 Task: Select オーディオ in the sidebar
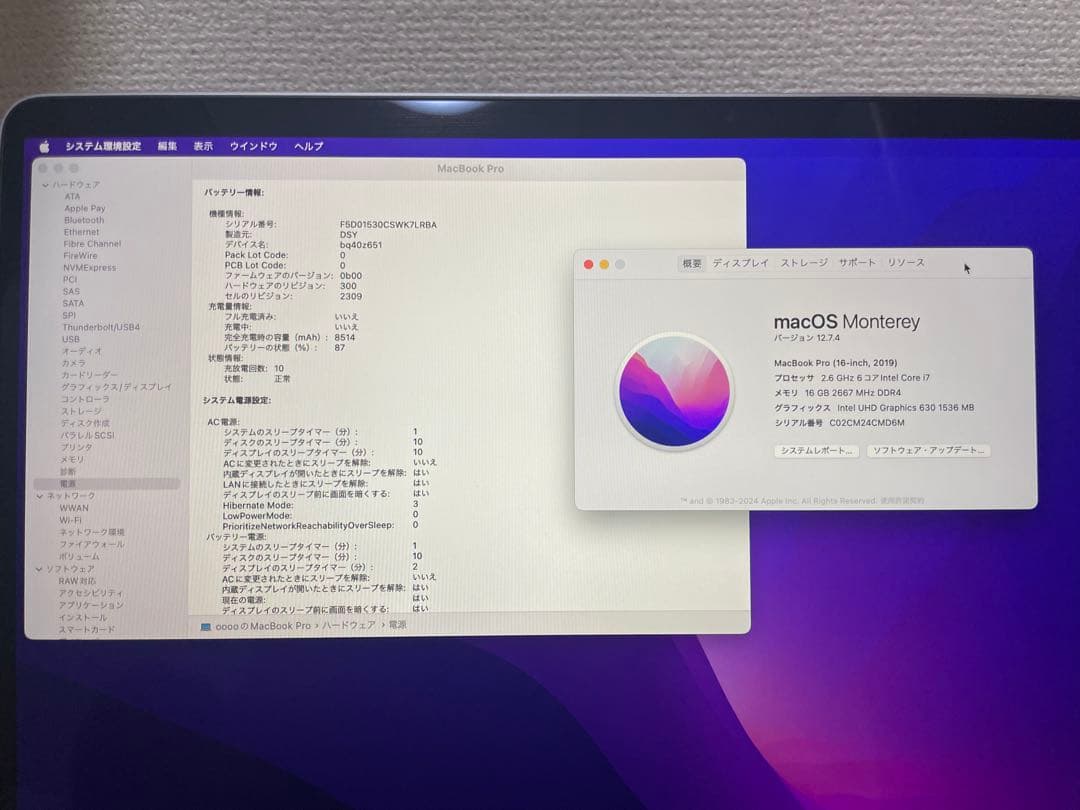tap(81, 351)
